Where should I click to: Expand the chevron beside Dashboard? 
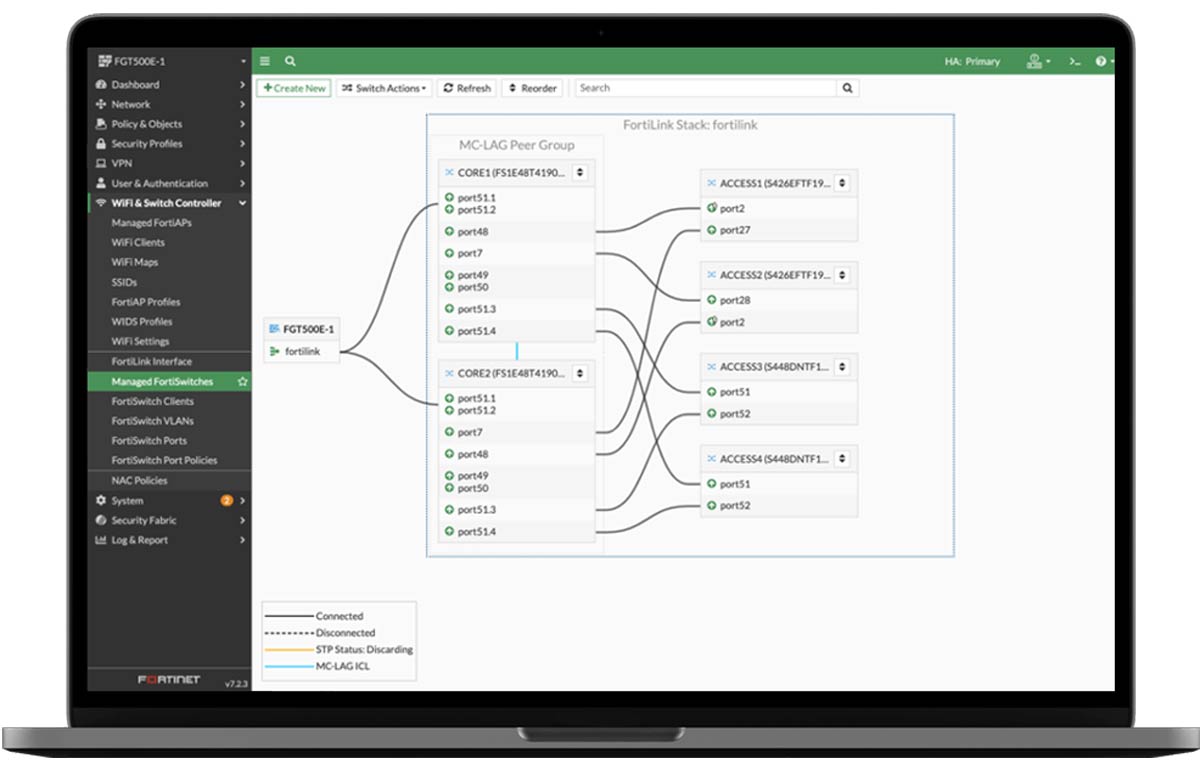coord(243,85)
